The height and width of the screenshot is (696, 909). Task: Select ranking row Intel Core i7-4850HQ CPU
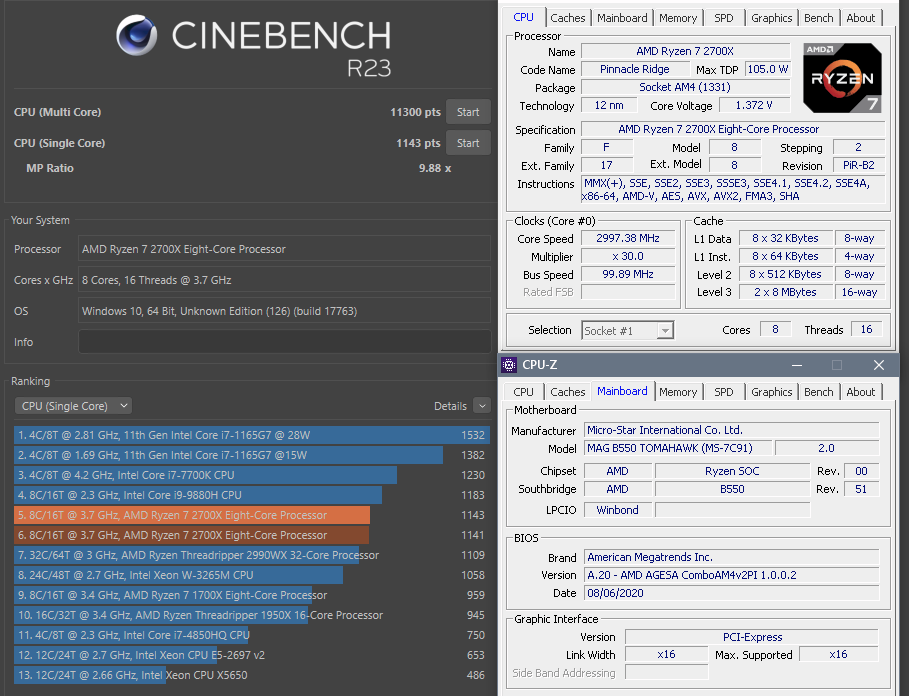(x=252, y=635)
